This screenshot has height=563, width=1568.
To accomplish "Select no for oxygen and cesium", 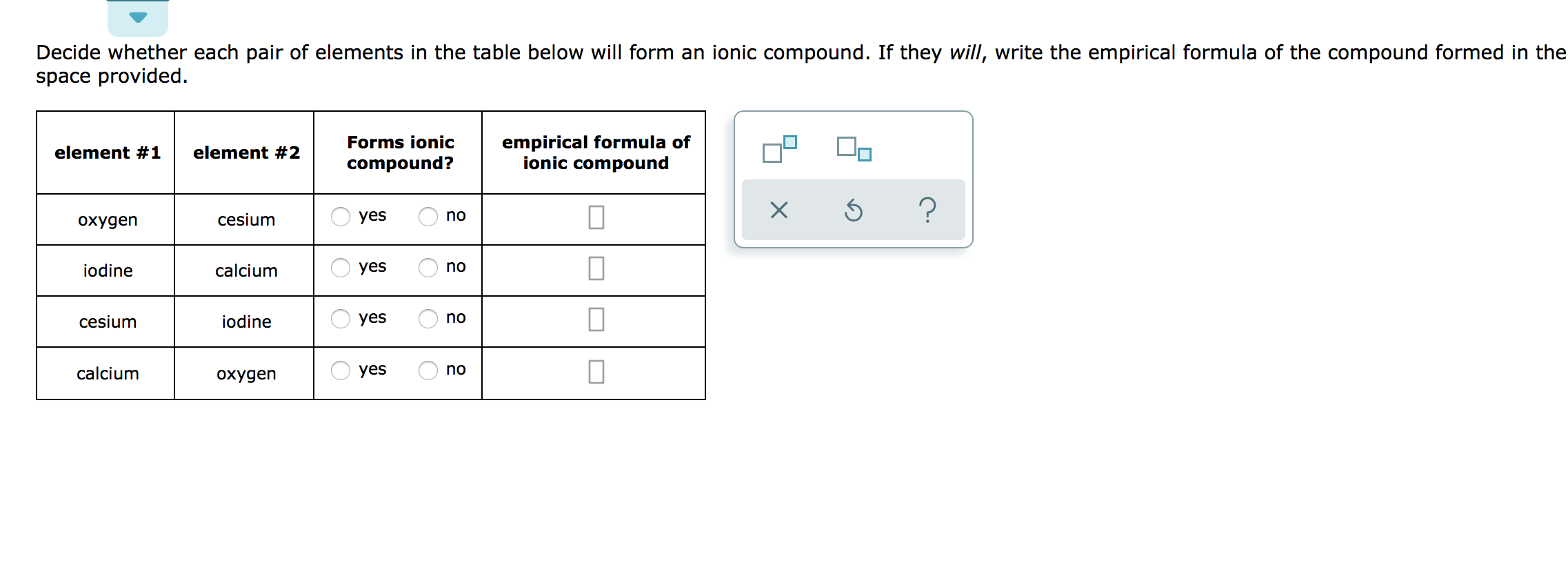I will pyautogui.click(x=429, y=216).
